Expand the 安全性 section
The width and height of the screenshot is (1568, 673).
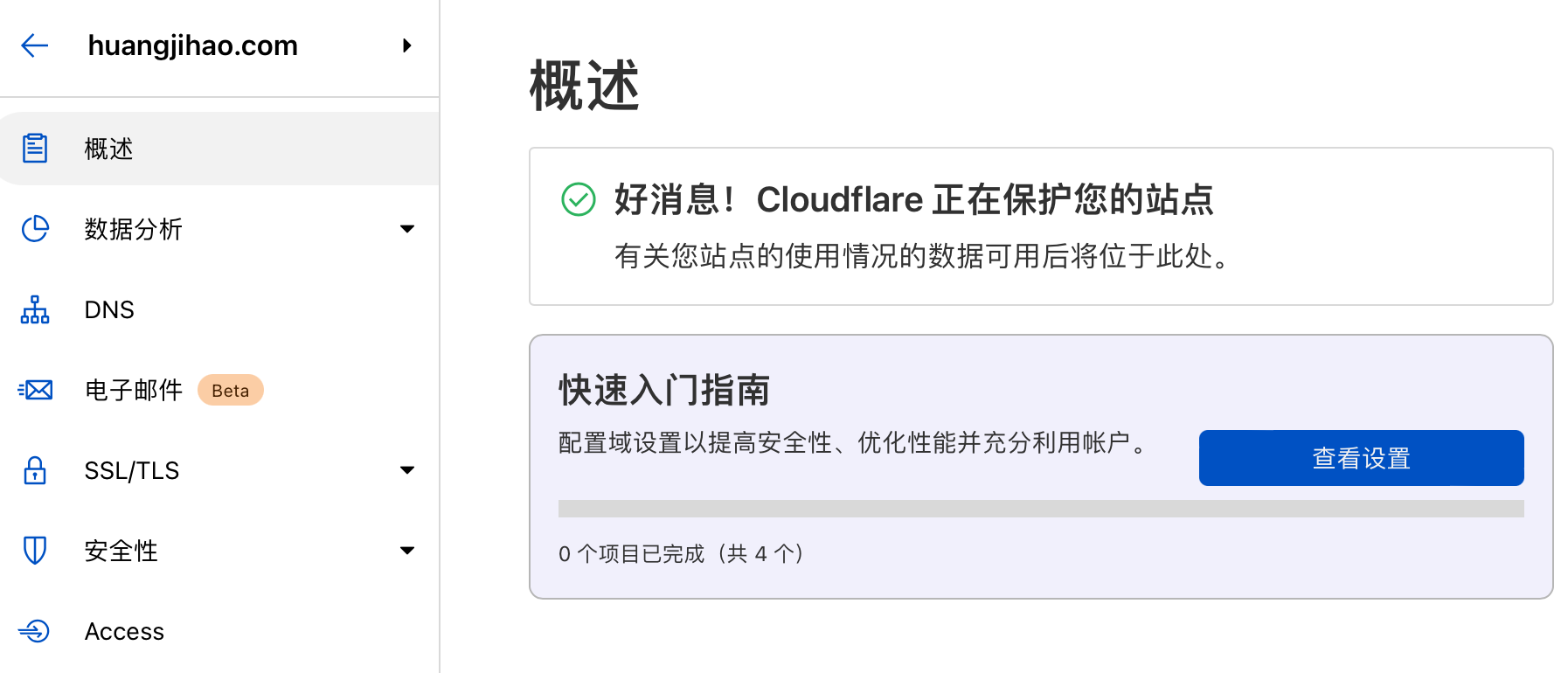pos(407,551)
